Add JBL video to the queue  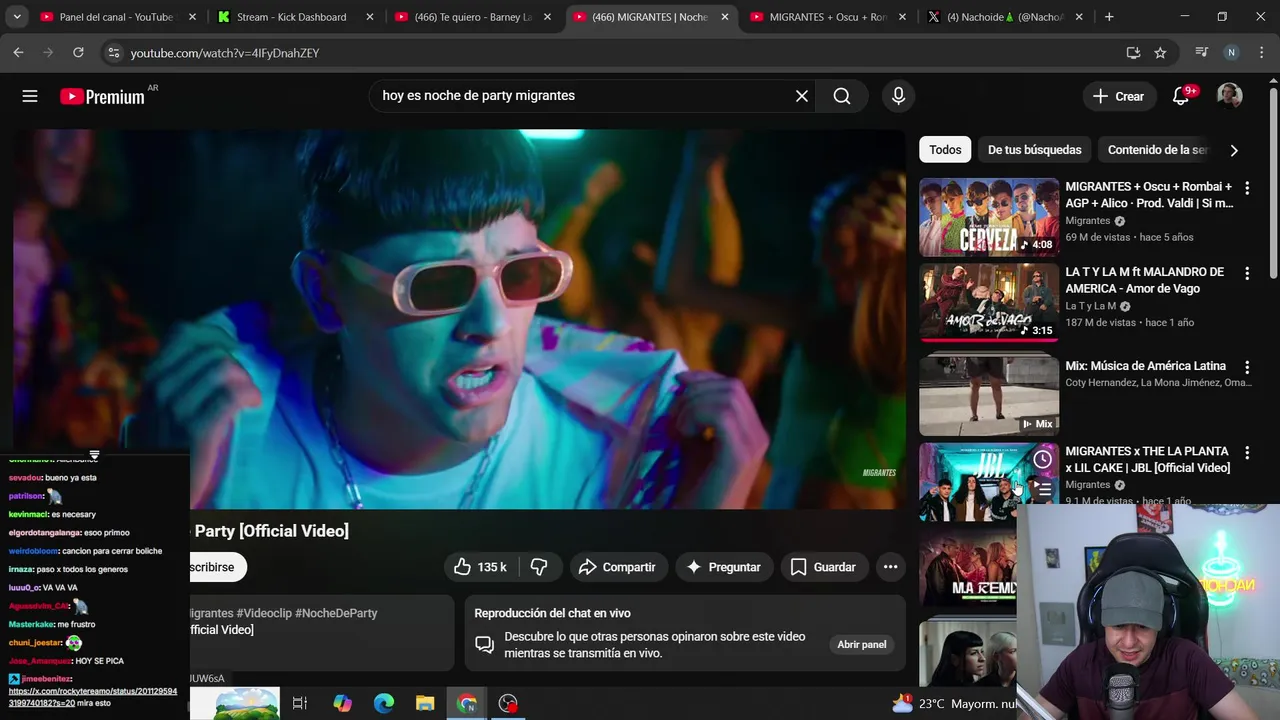tap(1042, 489)
